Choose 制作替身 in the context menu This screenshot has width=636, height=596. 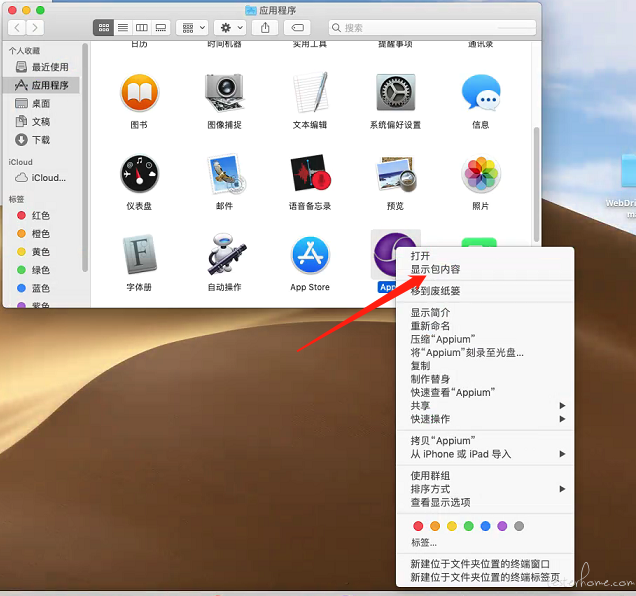pyautogui.click(x=485, y=379)
